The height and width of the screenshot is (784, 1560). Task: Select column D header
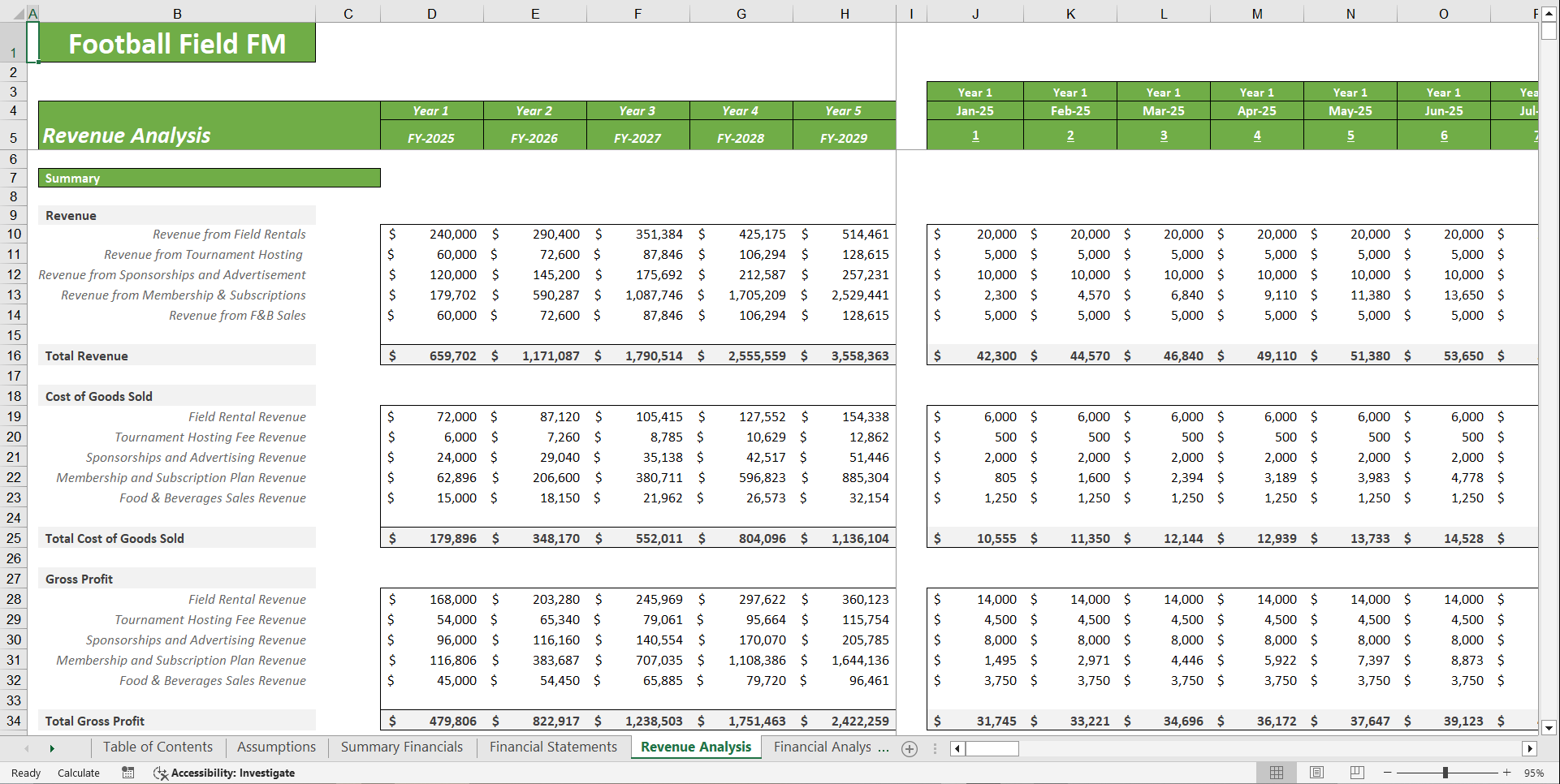[x=431, y=13]
